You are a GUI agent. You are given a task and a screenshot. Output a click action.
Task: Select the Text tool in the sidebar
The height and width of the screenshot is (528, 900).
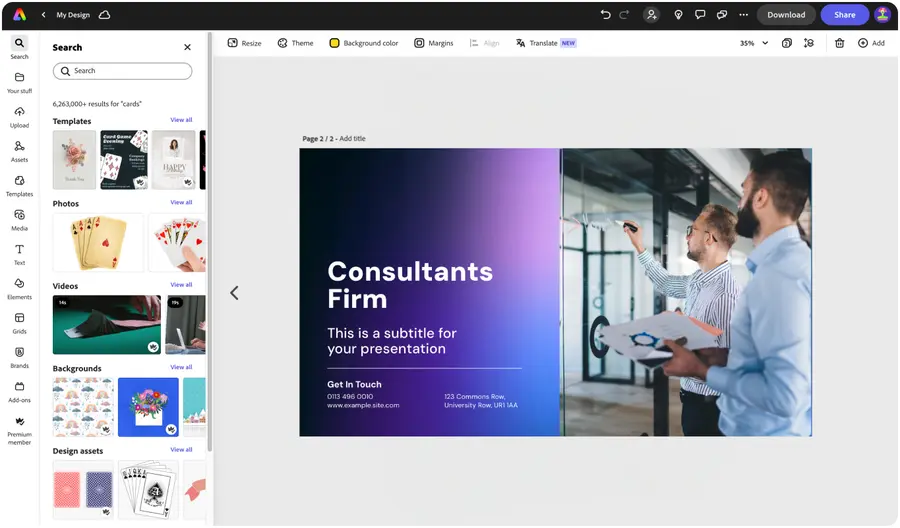[20, 255]
